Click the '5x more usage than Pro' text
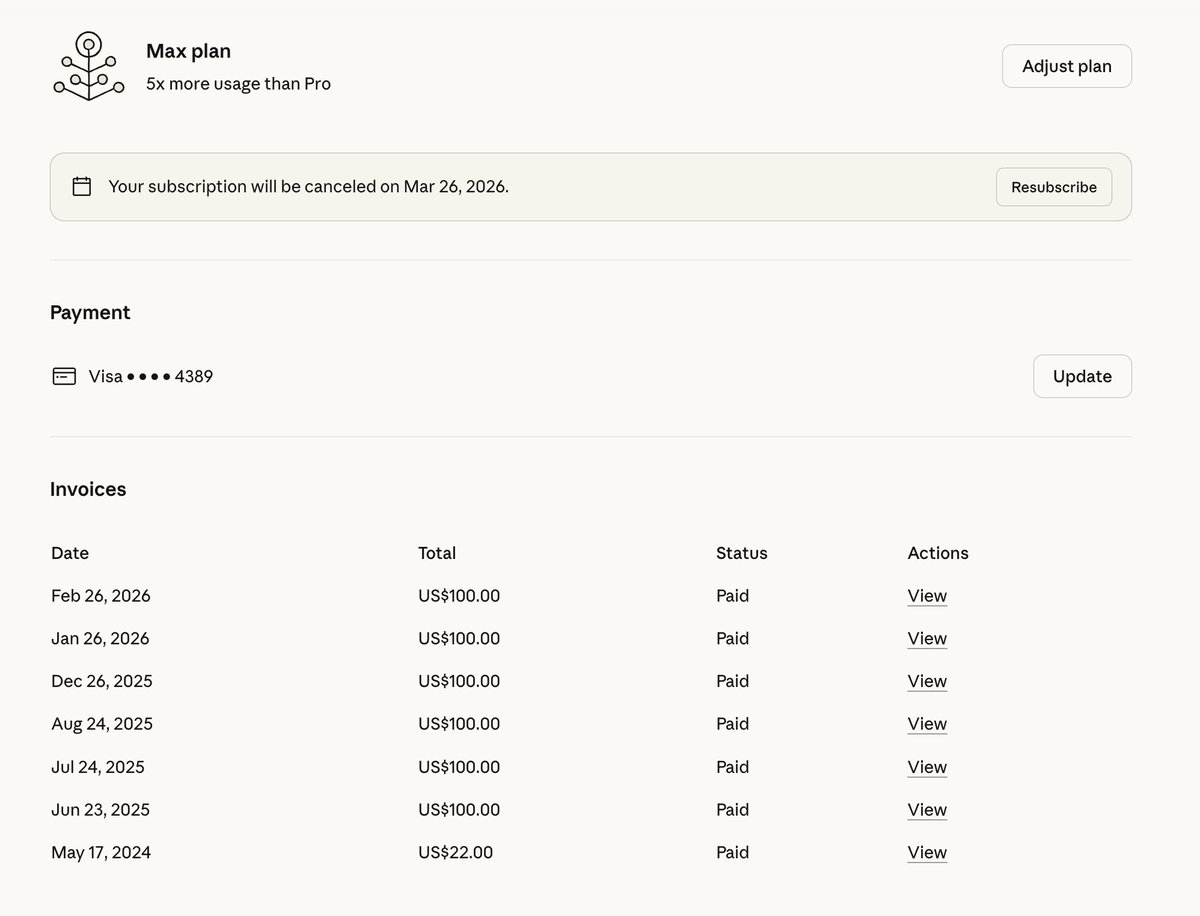This screenshot has width=1200, height=916. point(238,84)
